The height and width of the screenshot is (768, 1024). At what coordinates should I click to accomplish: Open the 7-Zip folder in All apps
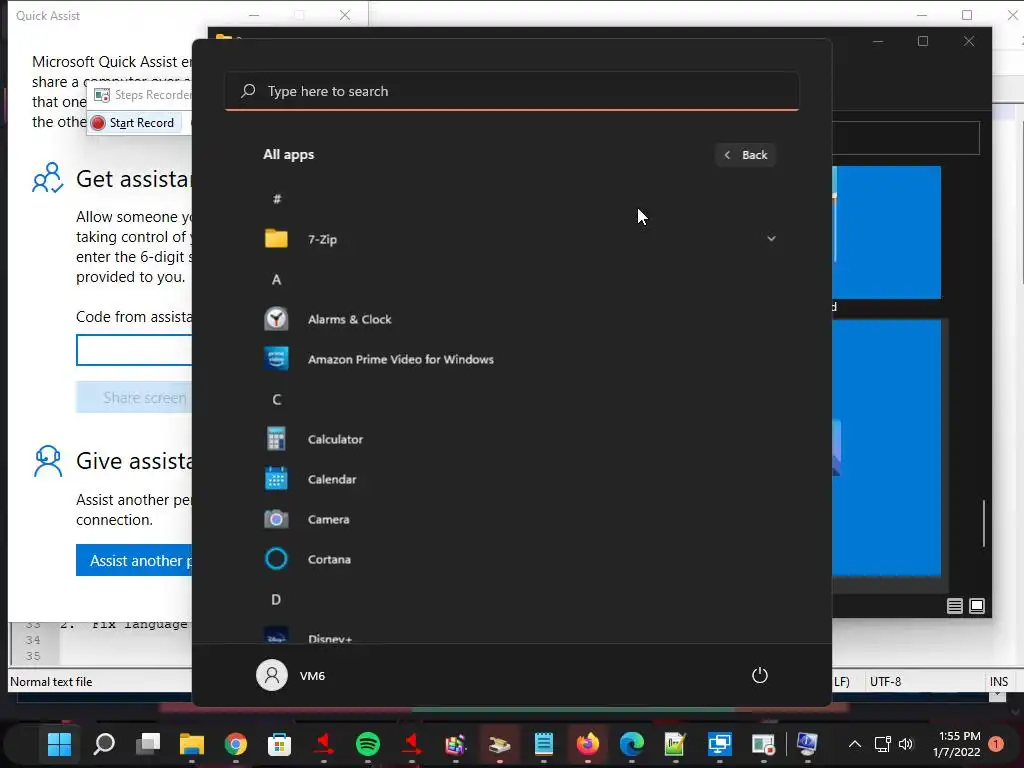point(520,239)
